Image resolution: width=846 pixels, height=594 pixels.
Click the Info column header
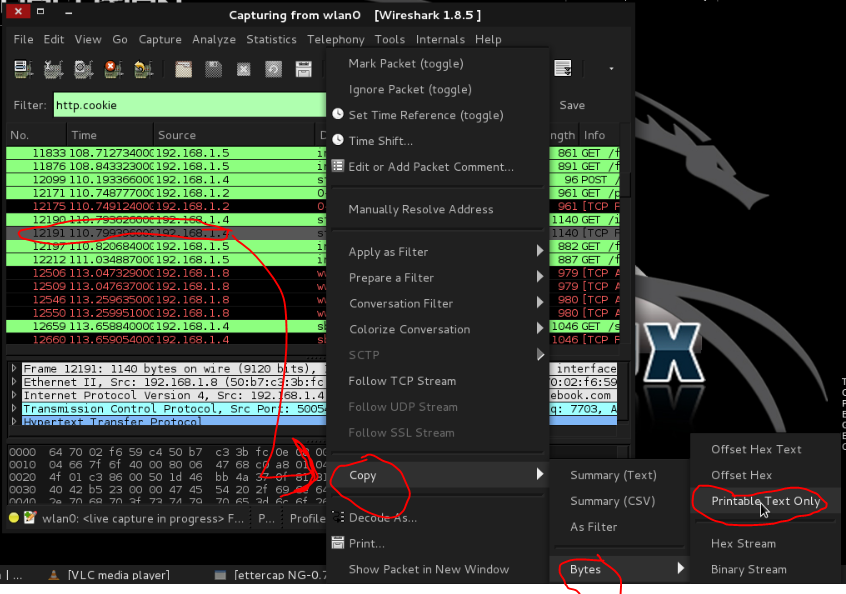(x=598, y=135)
